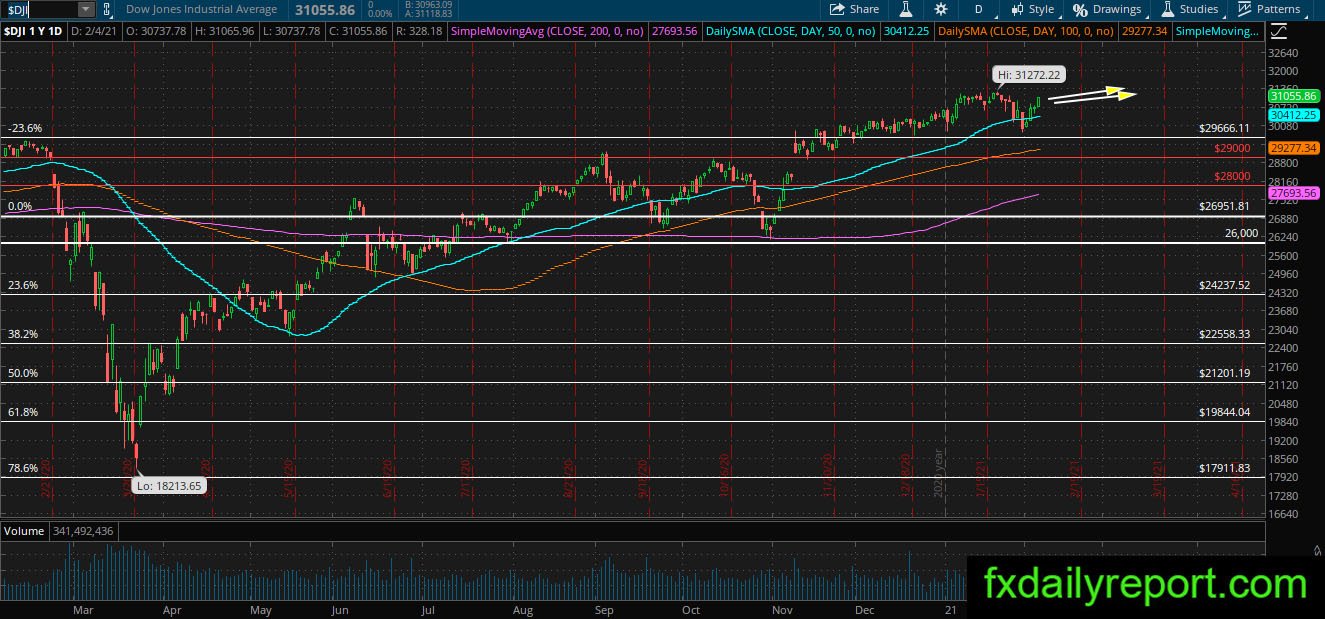Select the $22558.33 Fibonacci level label

[1225, 334]
